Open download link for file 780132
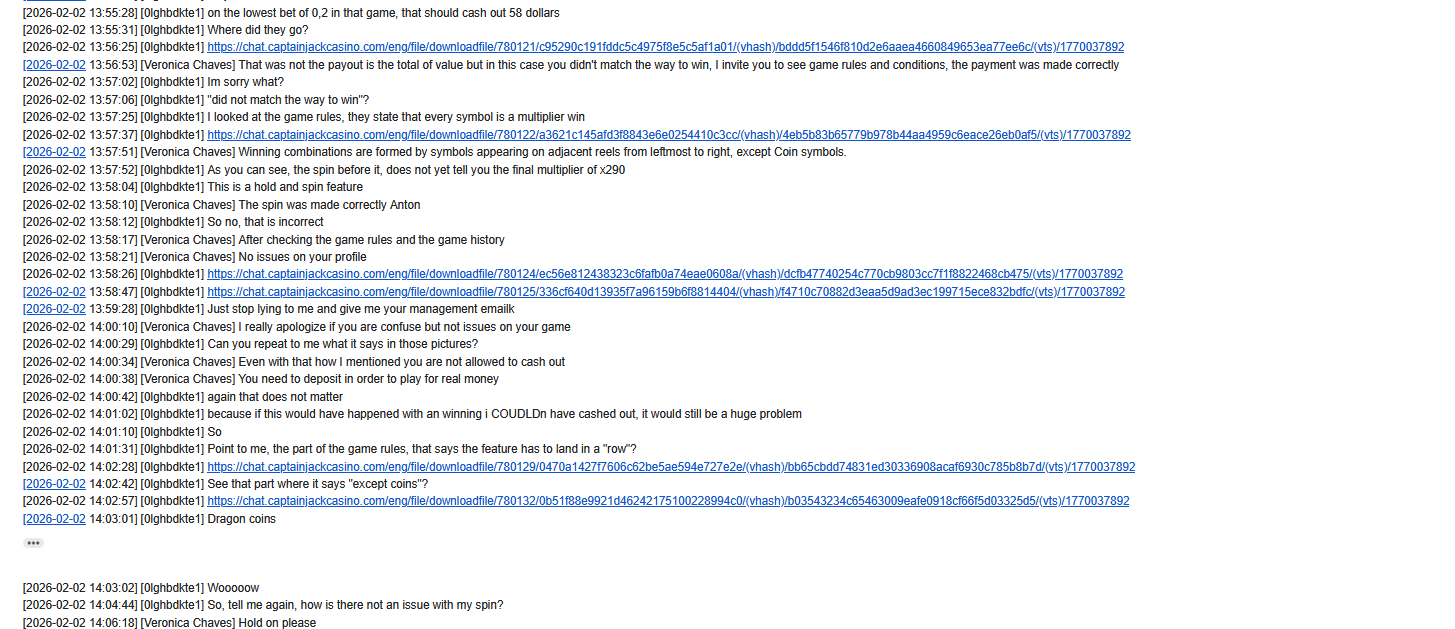This screenshot has width=1455, height=629. point(668,501)
